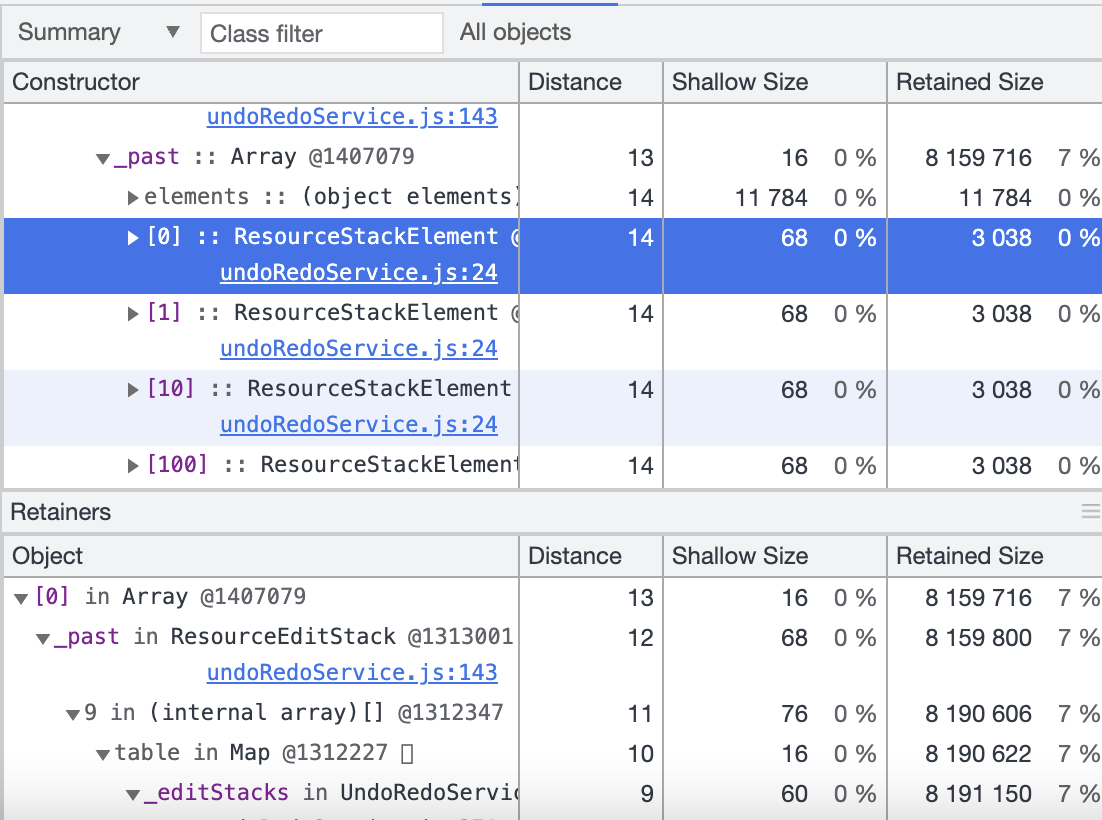Screen dimensions: 1102x820
Task: Collapse the _past :: Array @1407079 node
Action: (x=101, y=157)
